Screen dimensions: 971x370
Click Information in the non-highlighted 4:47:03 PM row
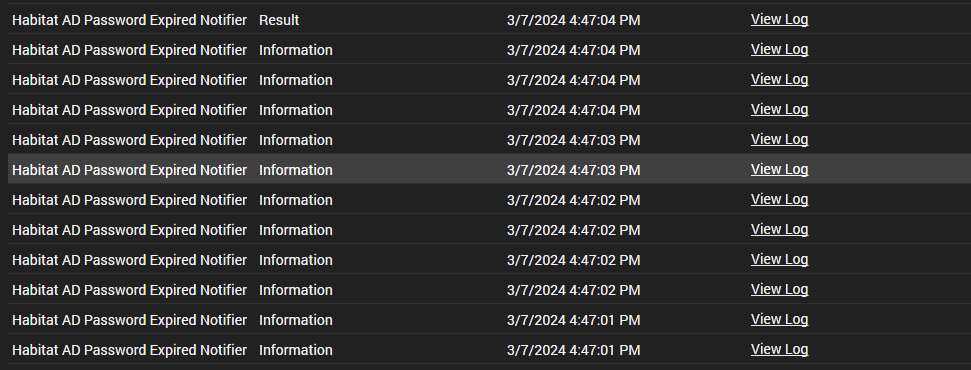point(295,140)
